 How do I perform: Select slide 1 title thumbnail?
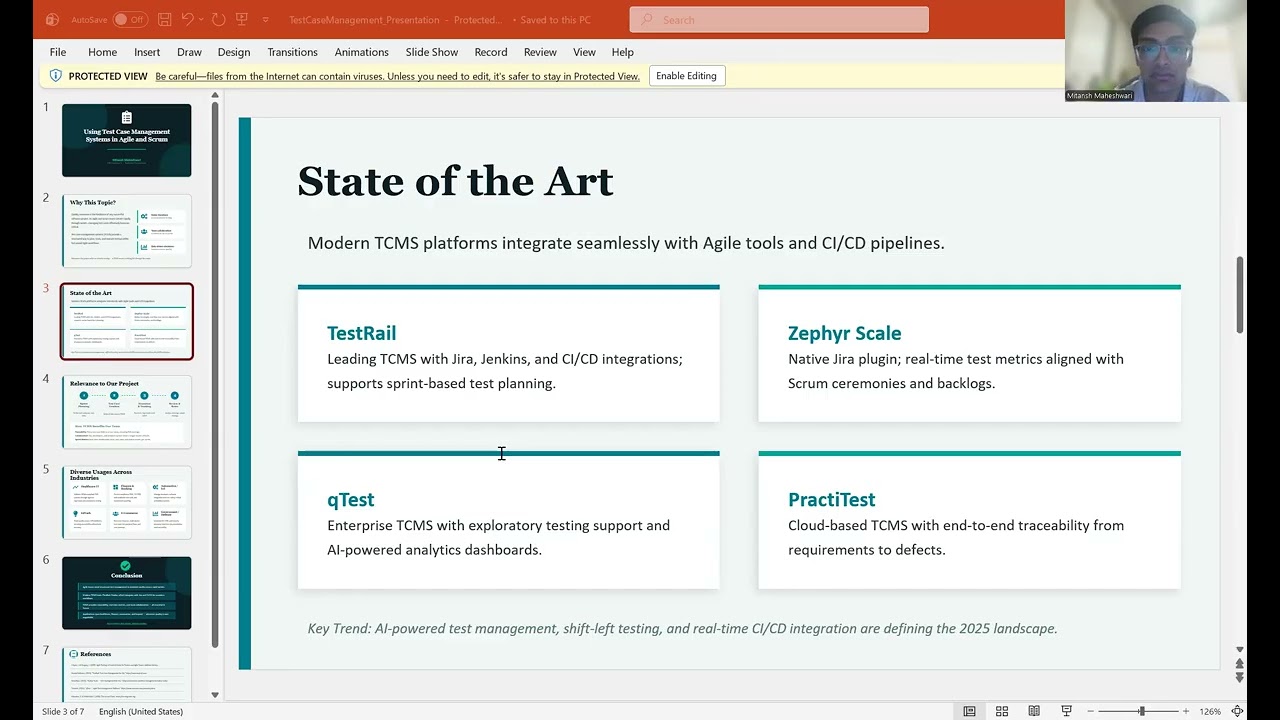point(126,140)
